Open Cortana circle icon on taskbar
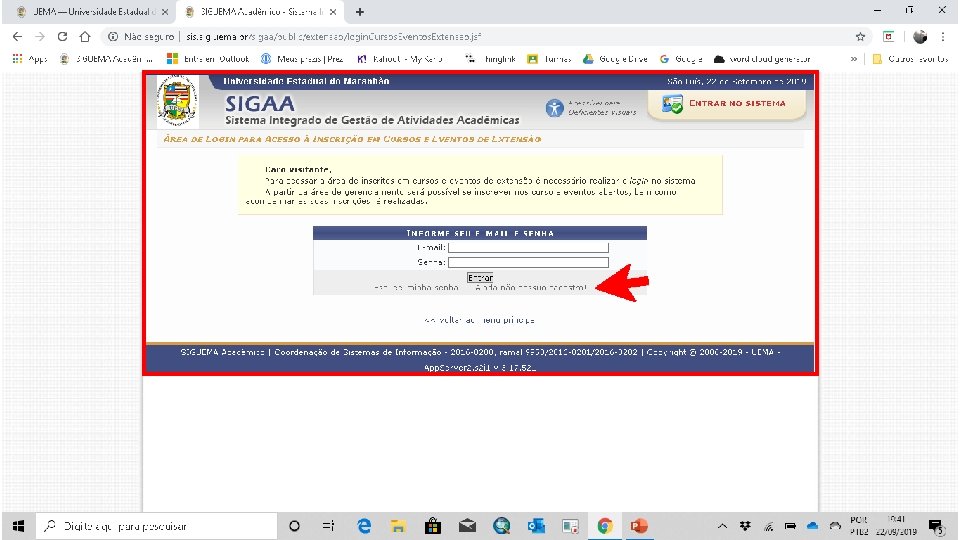This screenshot has height=540, width=960. [294, 526]
